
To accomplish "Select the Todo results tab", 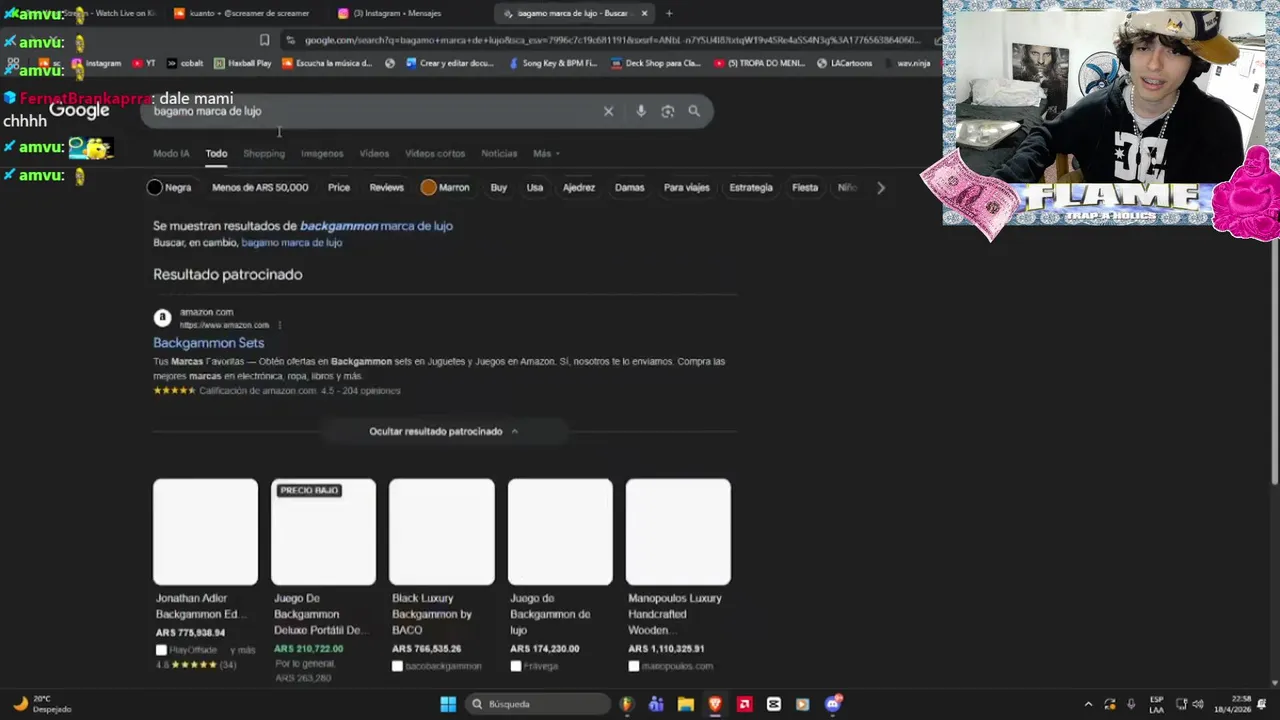I will tap(216, 154).
